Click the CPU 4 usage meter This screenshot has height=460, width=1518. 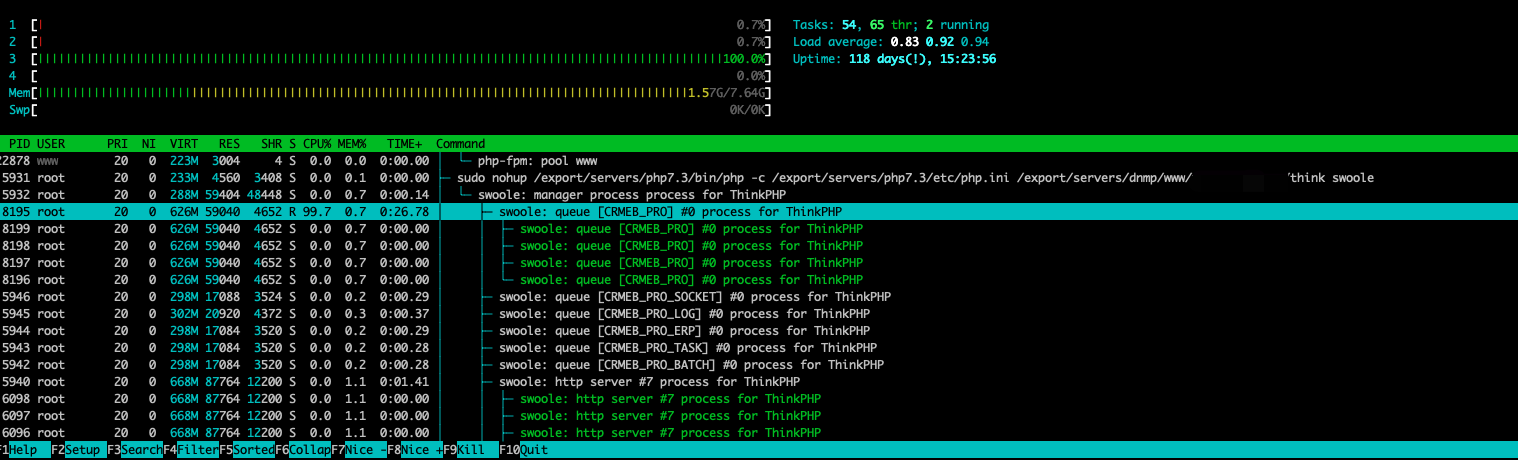401,75
